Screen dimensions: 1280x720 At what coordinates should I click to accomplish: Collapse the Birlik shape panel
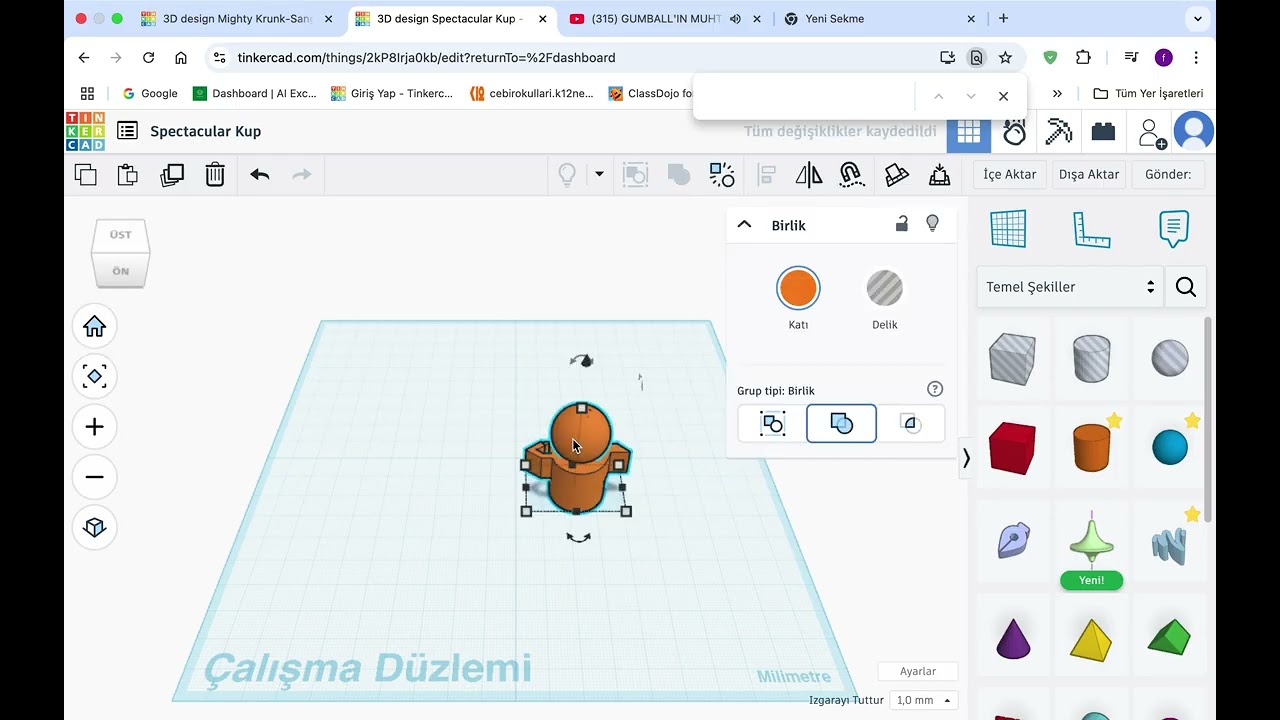pyautogui.click(x=744, y=225)
